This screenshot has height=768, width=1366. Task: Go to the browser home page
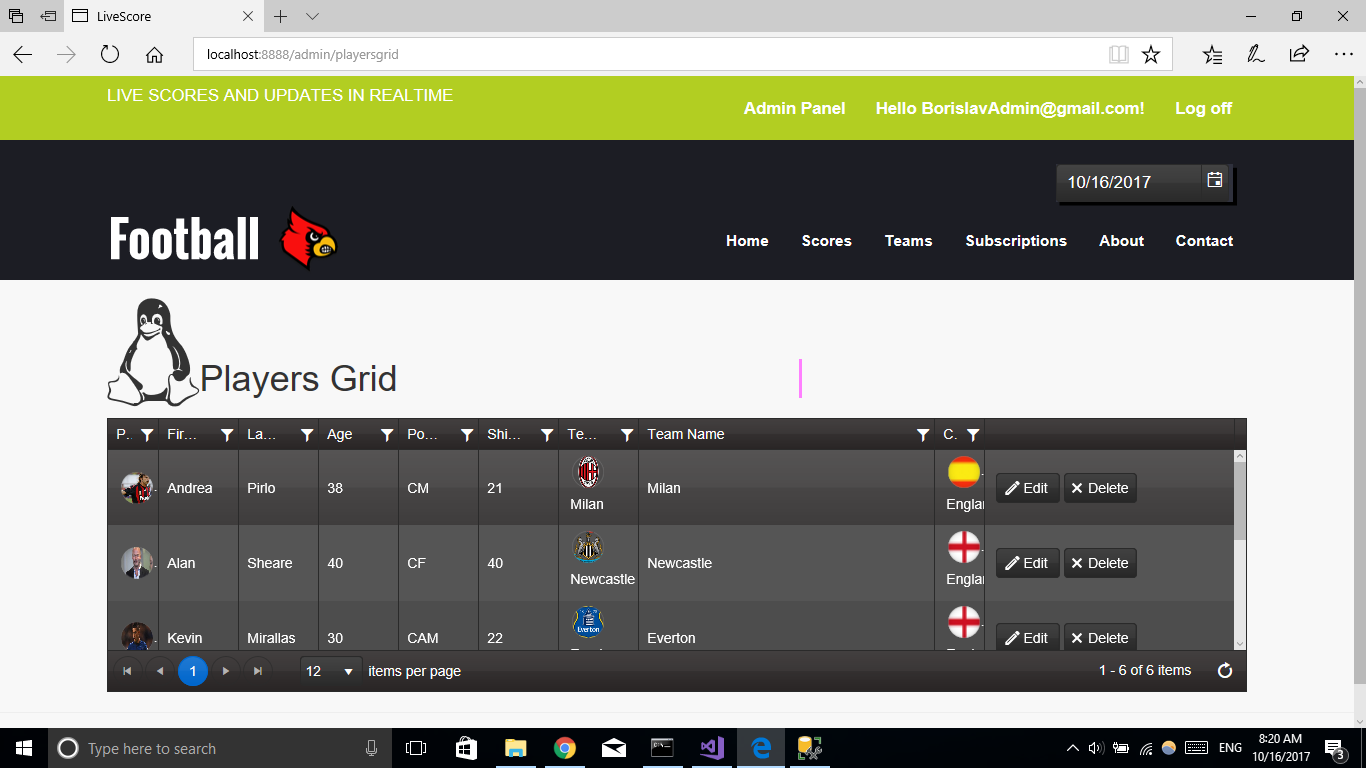(x=154, y=54)
